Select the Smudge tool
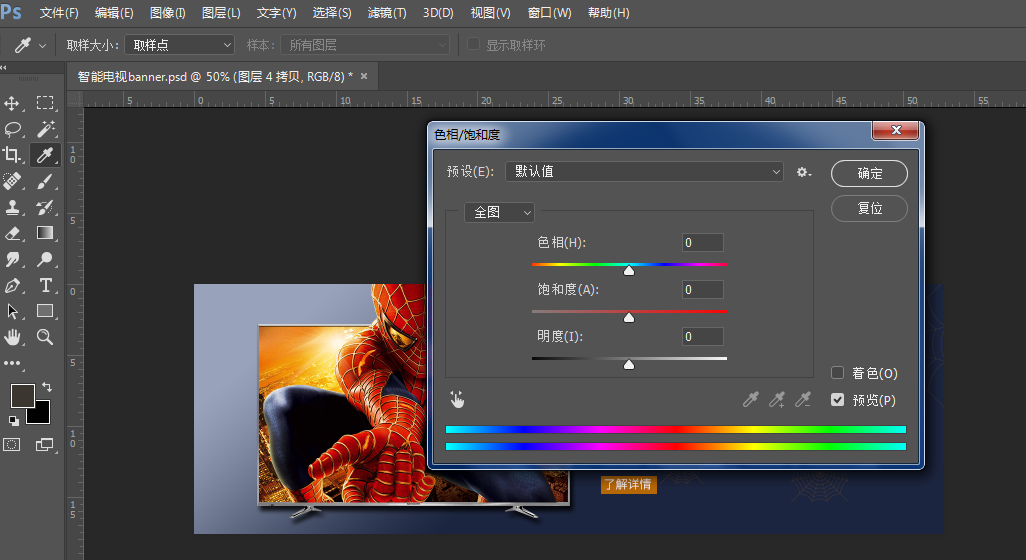1026x560 pixels. [x=12, y=259]
